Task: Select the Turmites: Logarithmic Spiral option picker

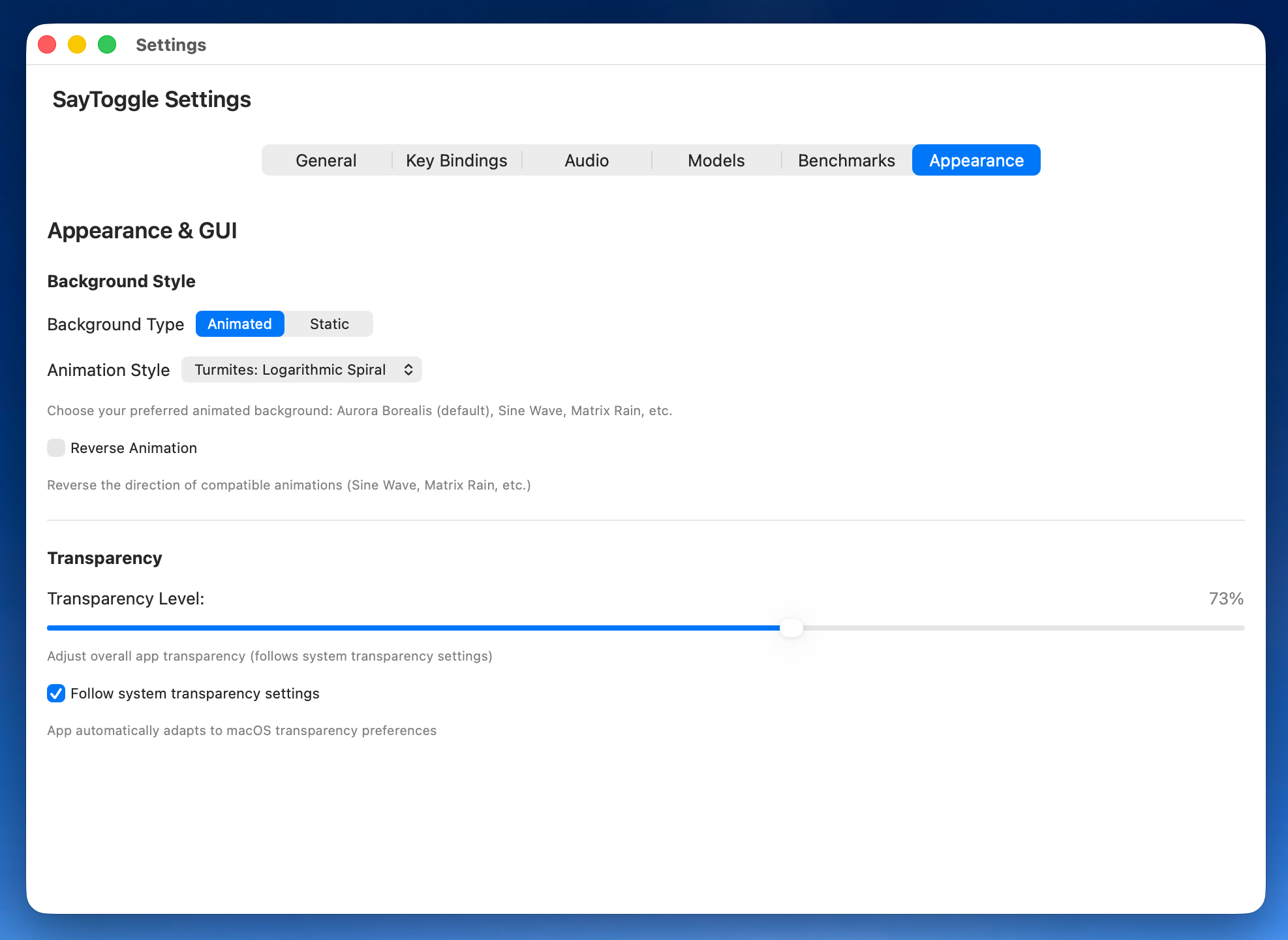Action: click(x=301, y=369)
